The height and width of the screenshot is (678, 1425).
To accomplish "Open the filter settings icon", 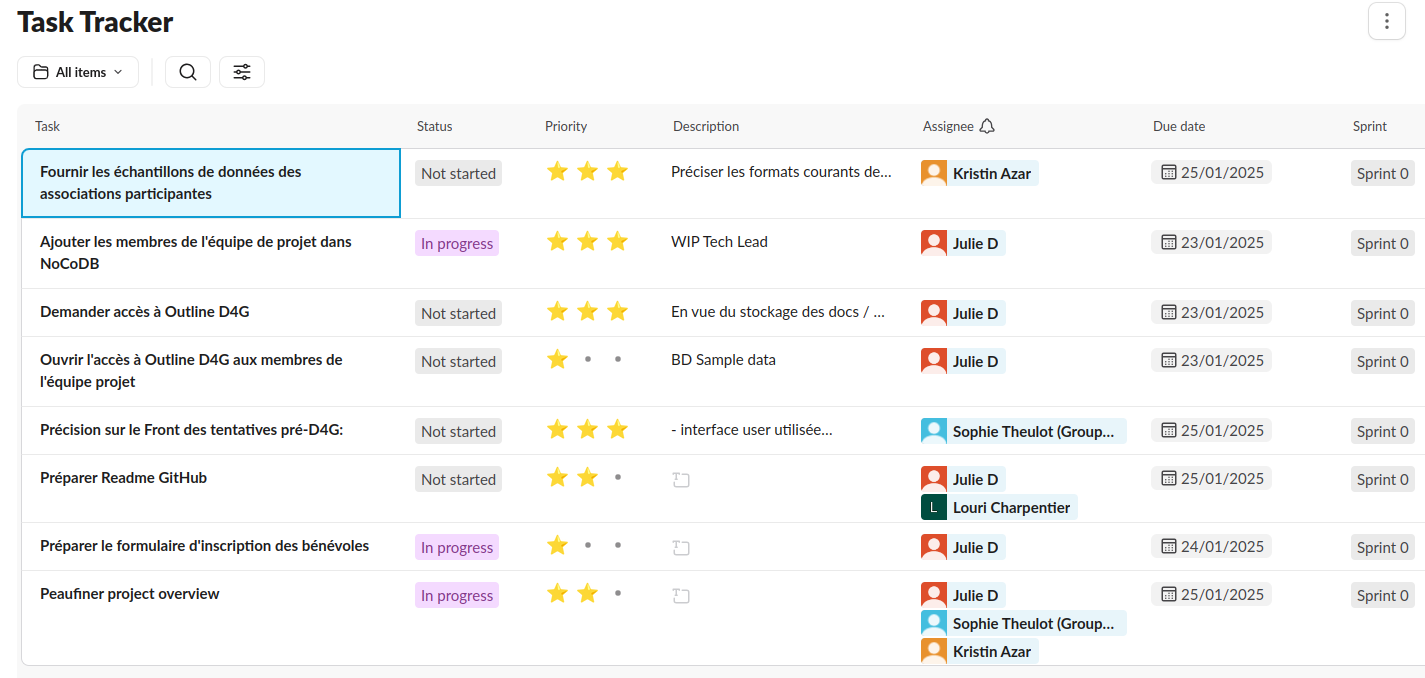I will [241, 72].
